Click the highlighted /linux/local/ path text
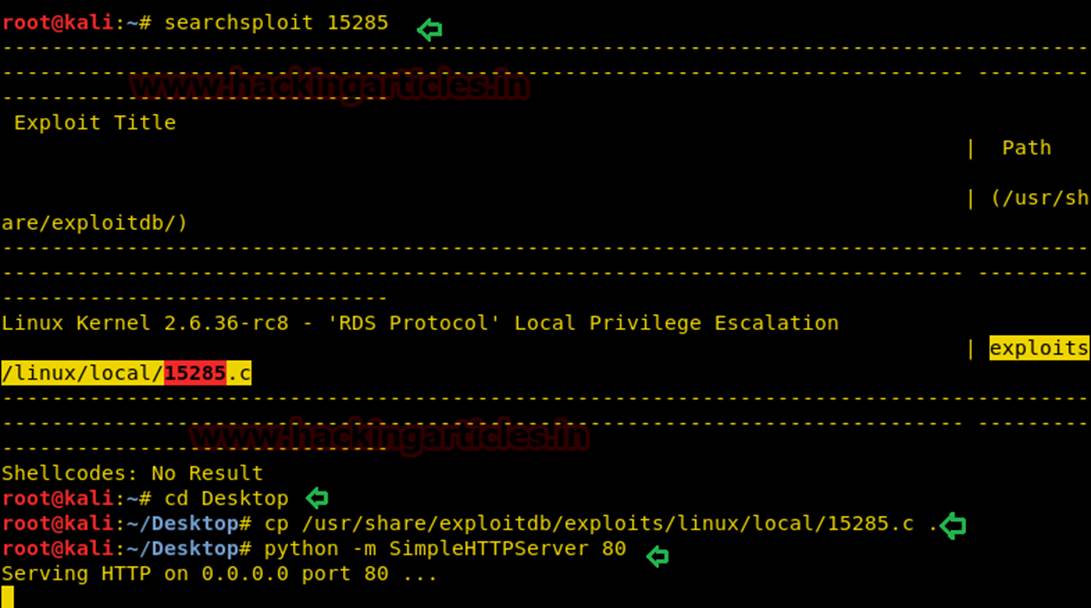1091x608 pixels. pyautogui.click(x=82, y=373)
